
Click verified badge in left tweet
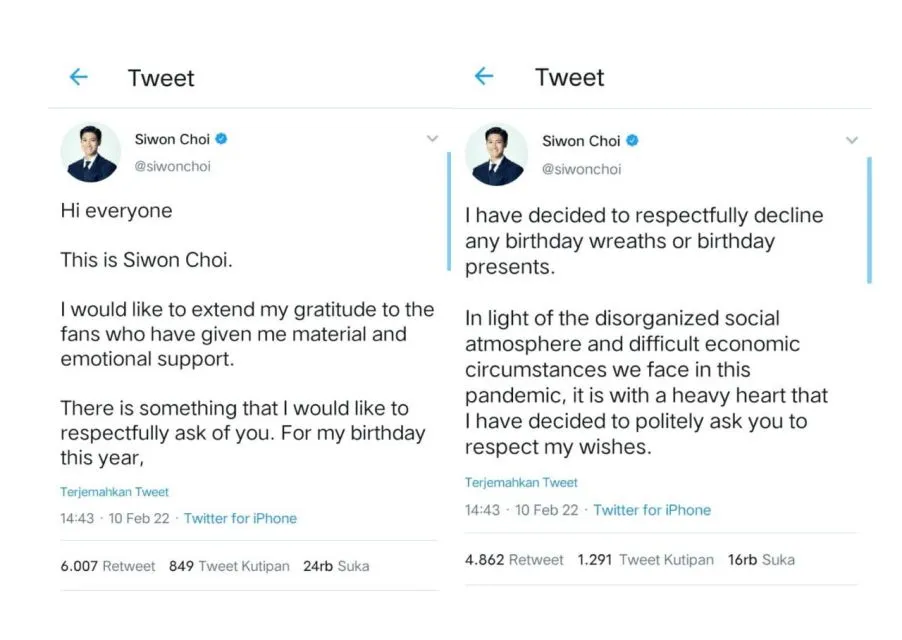coord(221,139)
